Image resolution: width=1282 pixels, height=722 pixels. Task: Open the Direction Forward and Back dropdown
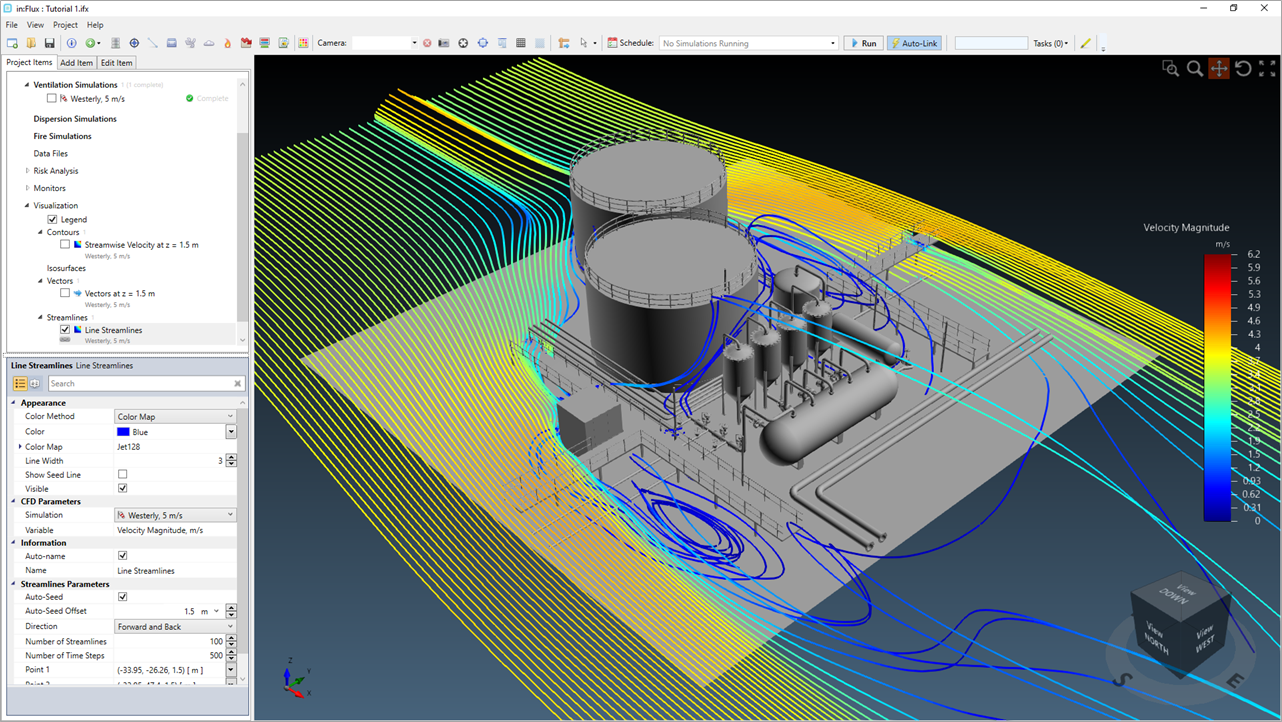coord(175,627)
